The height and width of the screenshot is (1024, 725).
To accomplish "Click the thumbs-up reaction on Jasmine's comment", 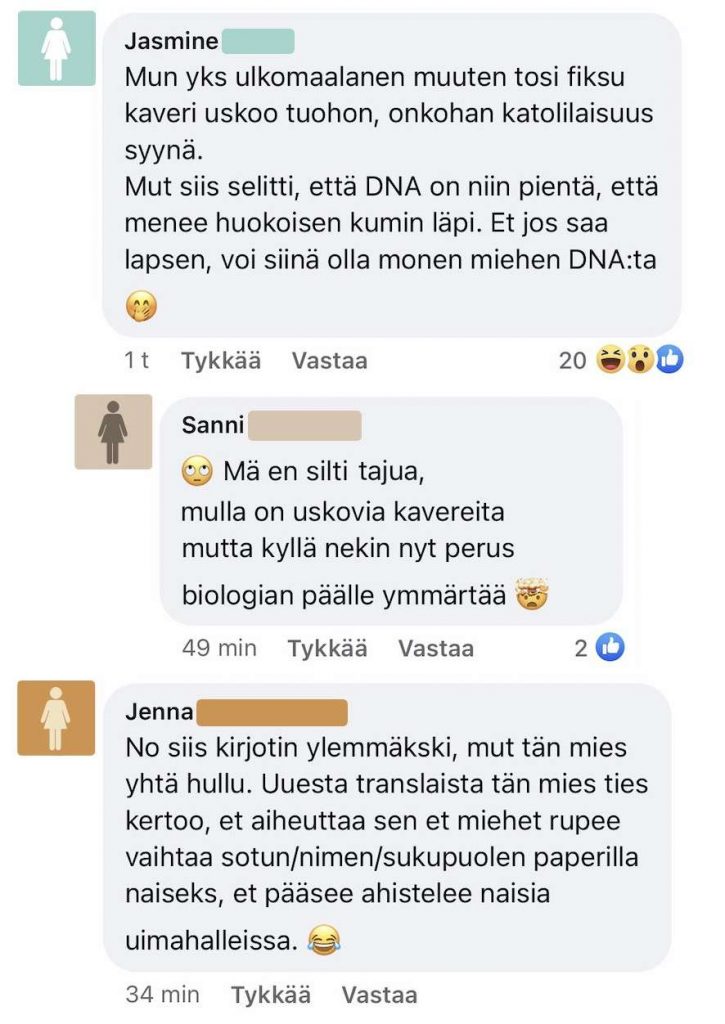I will pyautogui.click(x=668, y=360).
